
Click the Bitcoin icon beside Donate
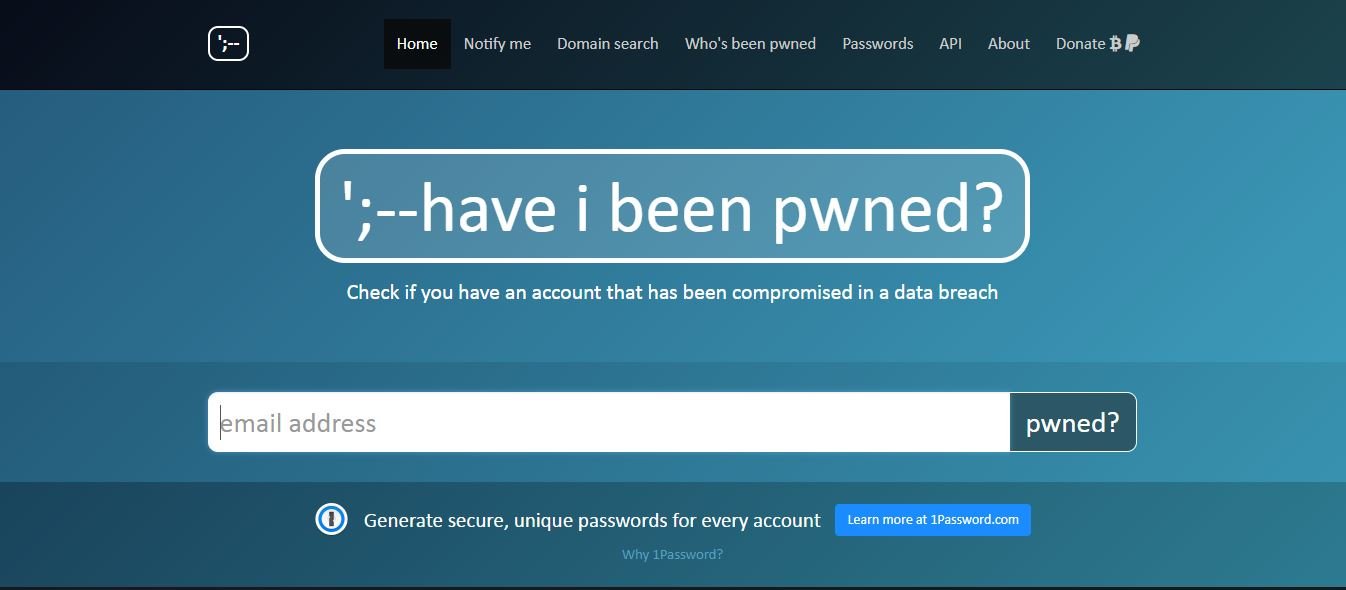[x=1116, y=43]
